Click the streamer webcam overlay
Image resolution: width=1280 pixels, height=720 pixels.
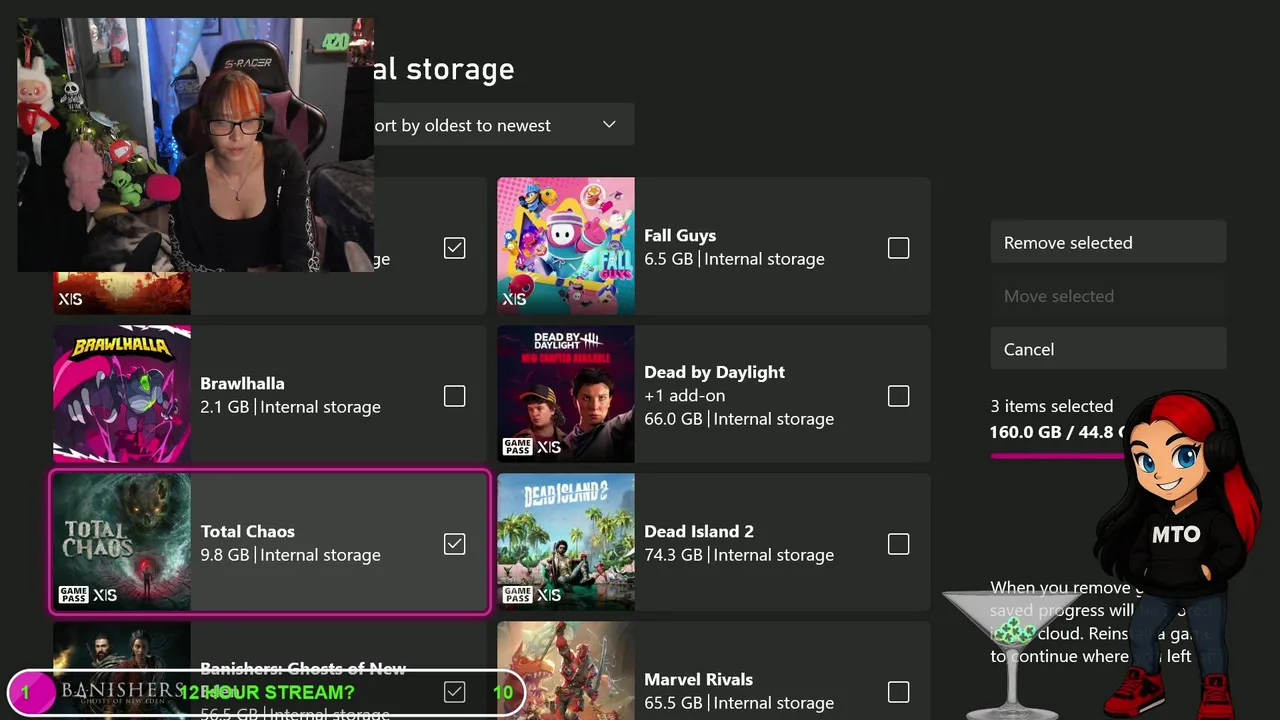click(x=195, y=145)
